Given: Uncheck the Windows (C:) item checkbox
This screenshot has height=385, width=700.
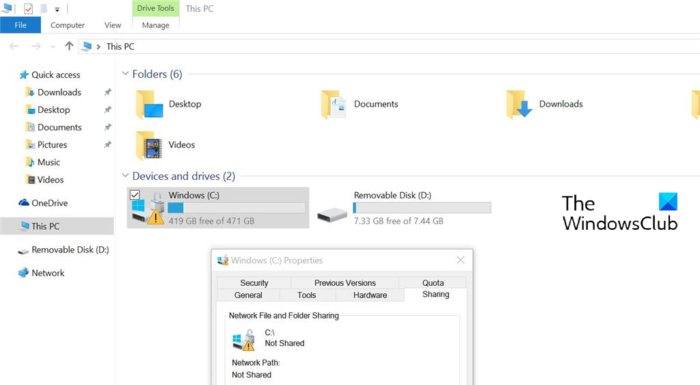Looking at the screenshot, I should pyautogui.click(x=135, y=195).
